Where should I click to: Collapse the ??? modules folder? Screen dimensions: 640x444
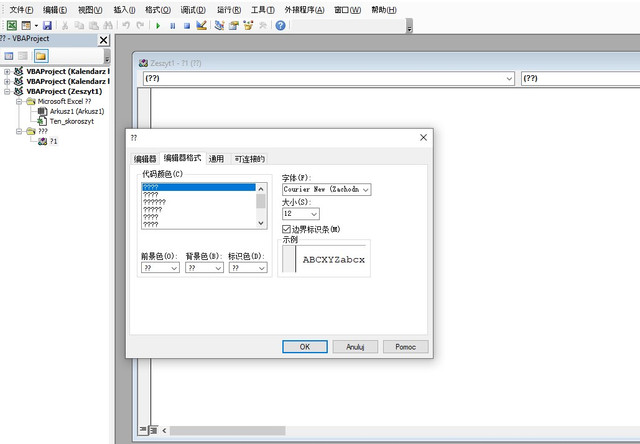point(19,131)
